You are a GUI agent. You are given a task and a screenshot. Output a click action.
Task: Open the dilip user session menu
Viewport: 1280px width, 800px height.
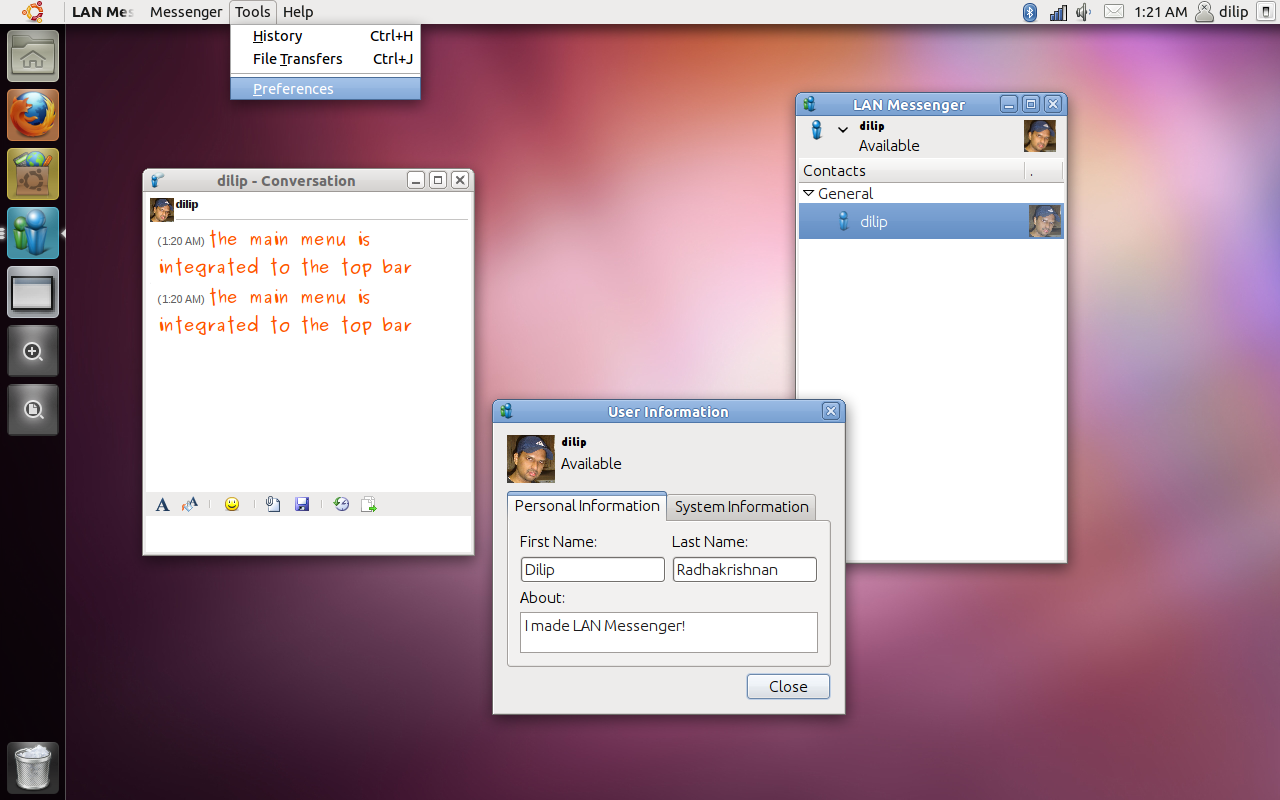[1221, 12]
